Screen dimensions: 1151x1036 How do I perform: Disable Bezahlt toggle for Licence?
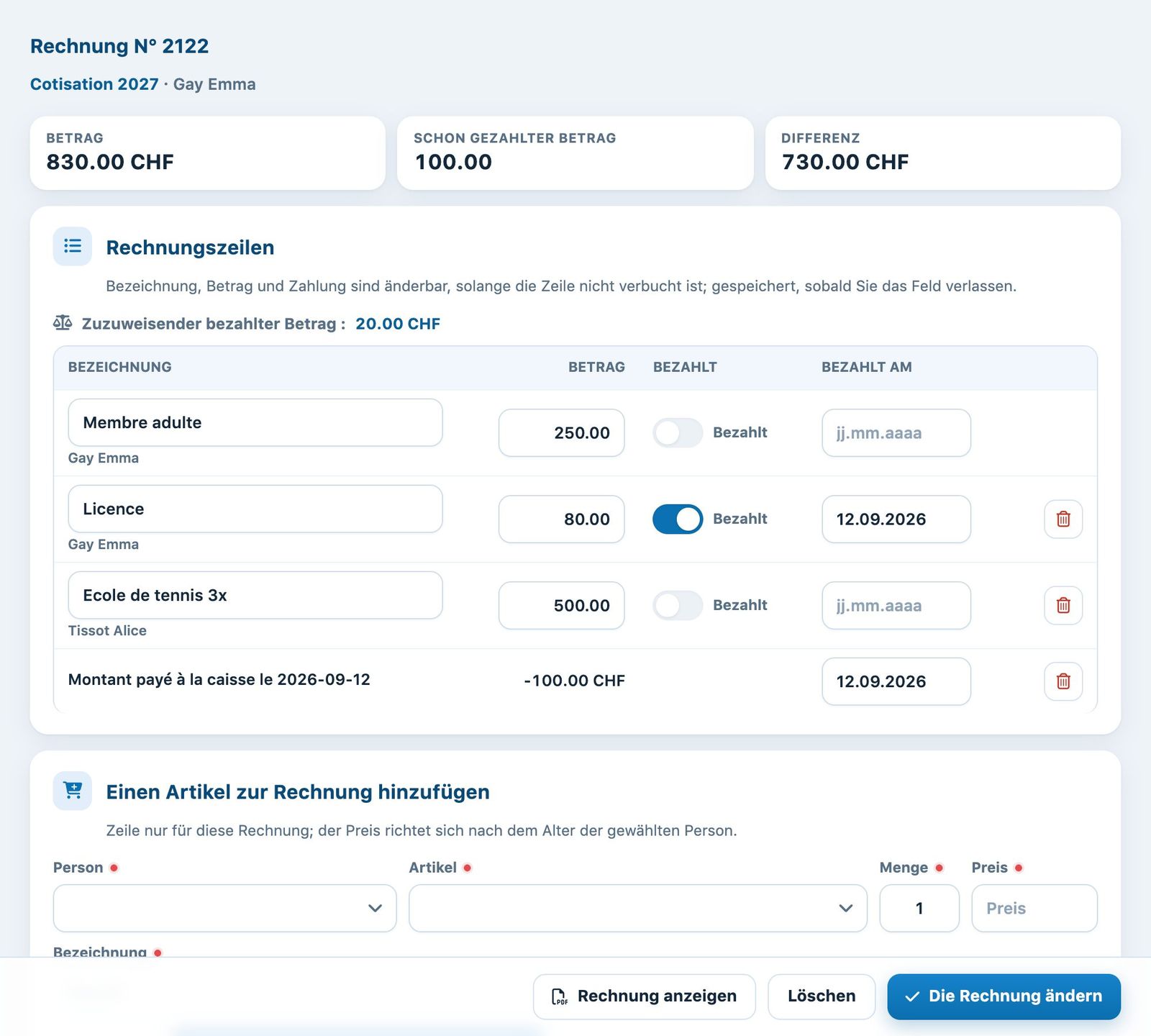click(678, 519)
